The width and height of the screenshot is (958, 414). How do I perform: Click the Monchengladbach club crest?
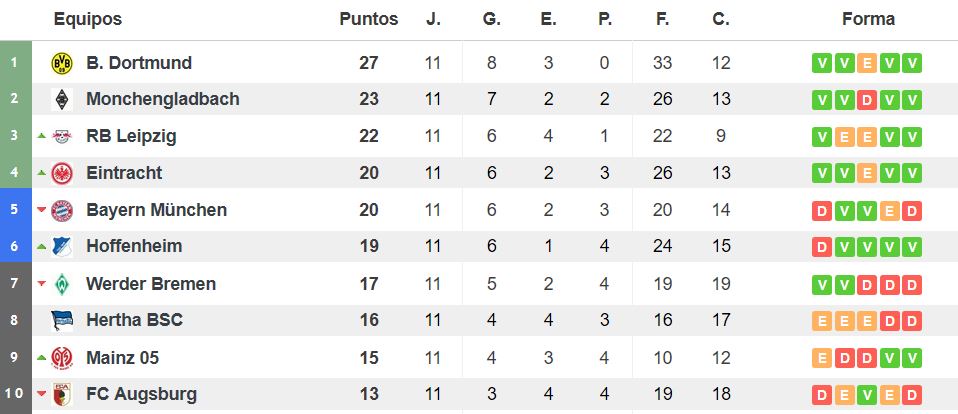click(x=62, y=100)
